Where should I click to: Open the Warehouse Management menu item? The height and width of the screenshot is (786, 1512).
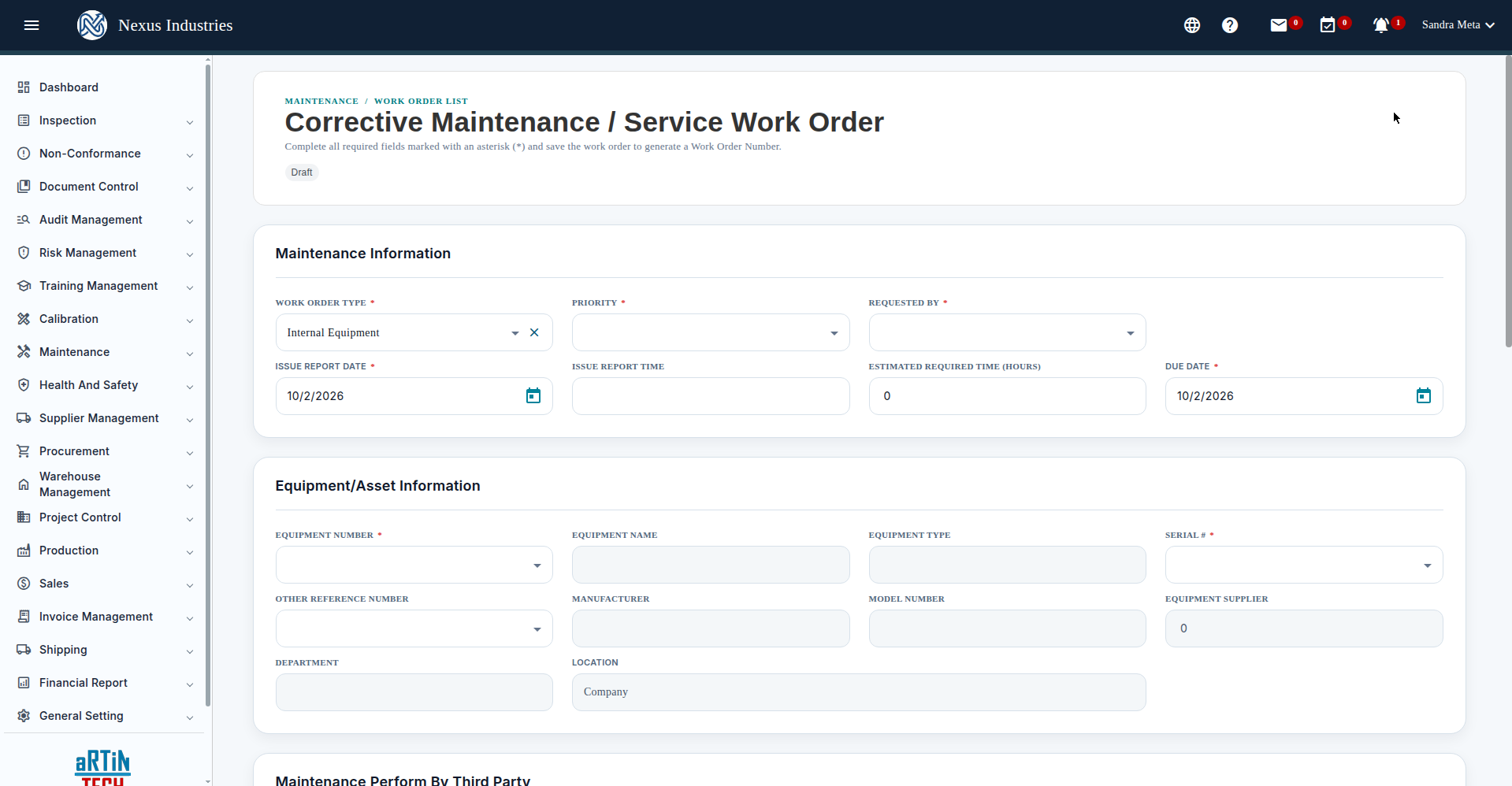click(x=106, y=484)
